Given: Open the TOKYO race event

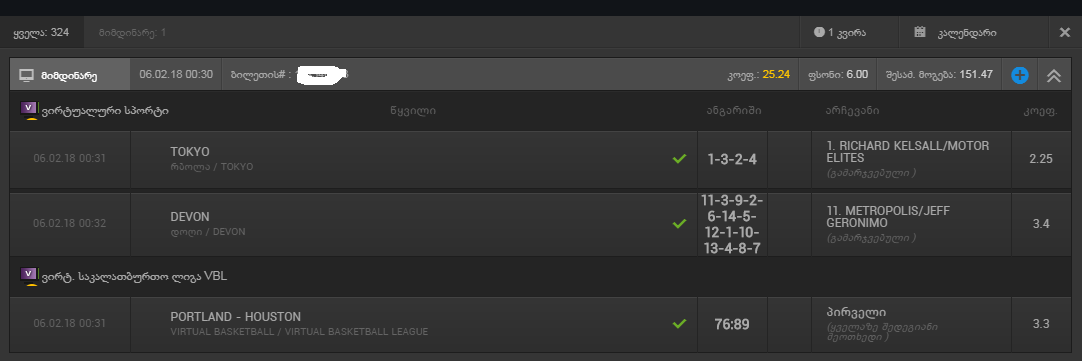Looking at the screenshot, I should pos(190,152).
